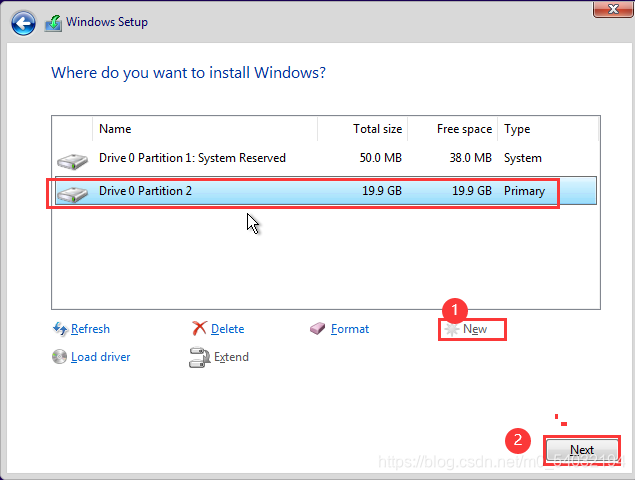Screen dimensions: 635x480
Task: Click the Windows Setup title icon
Action: [53, 23]
